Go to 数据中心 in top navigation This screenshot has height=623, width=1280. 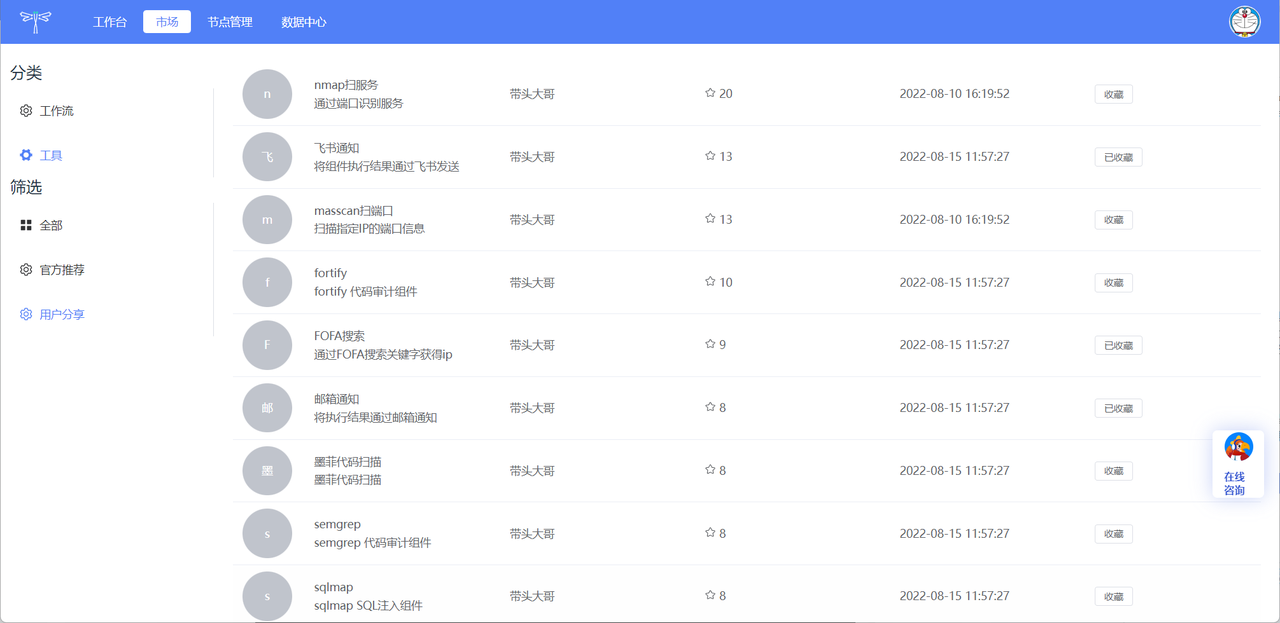coord(304,22)
